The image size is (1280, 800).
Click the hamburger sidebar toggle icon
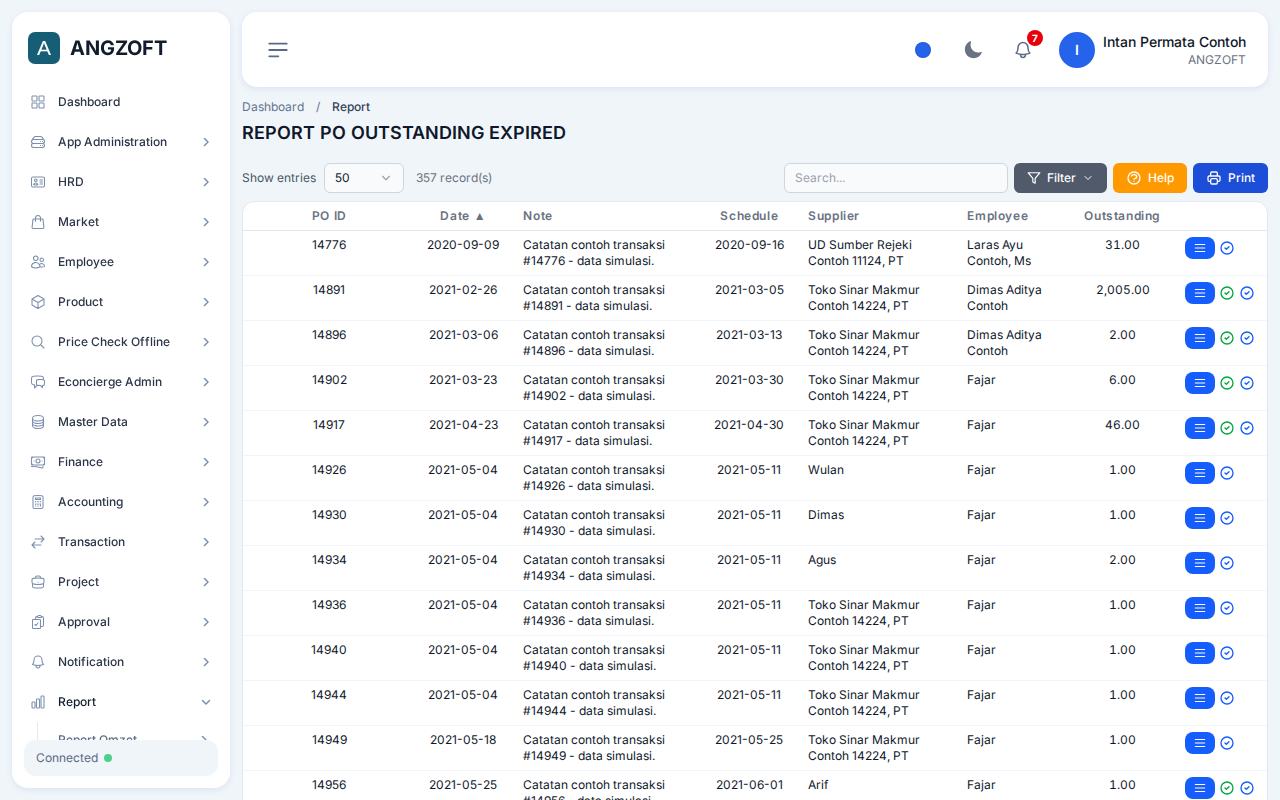(x=278, y=50)
